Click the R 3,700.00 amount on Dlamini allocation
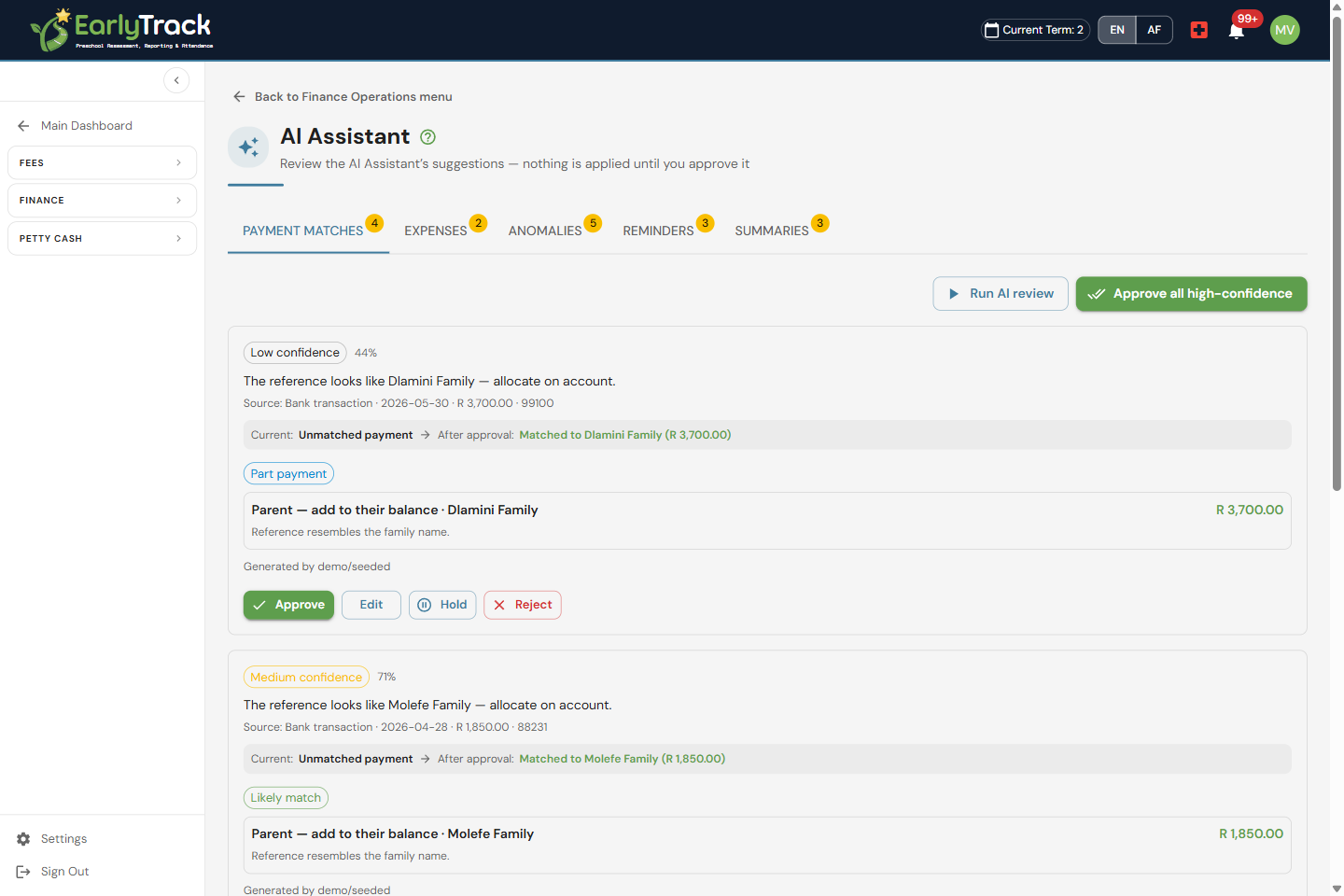 coord(1249,510)
